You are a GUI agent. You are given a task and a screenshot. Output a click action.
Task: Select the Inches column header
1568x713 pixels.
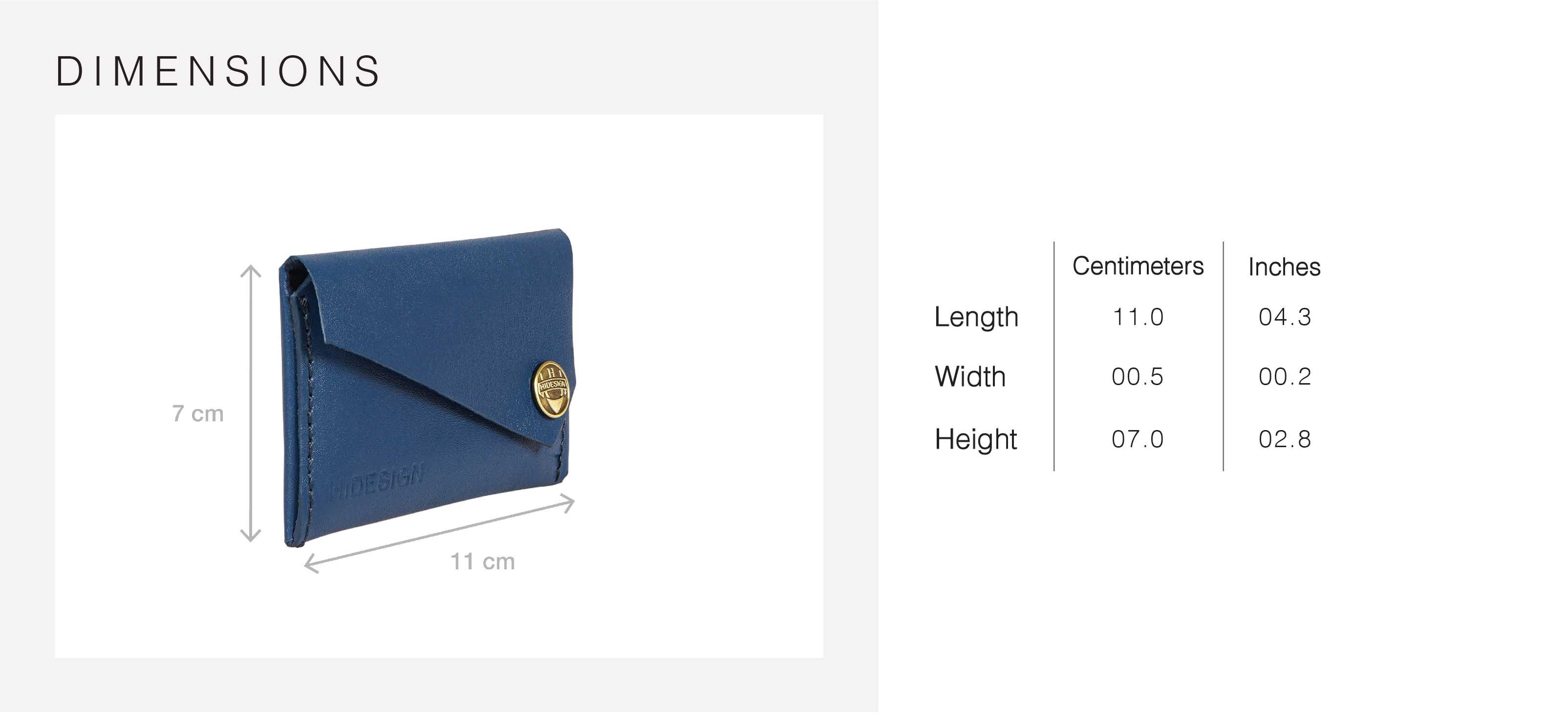tap(1284, 267)
